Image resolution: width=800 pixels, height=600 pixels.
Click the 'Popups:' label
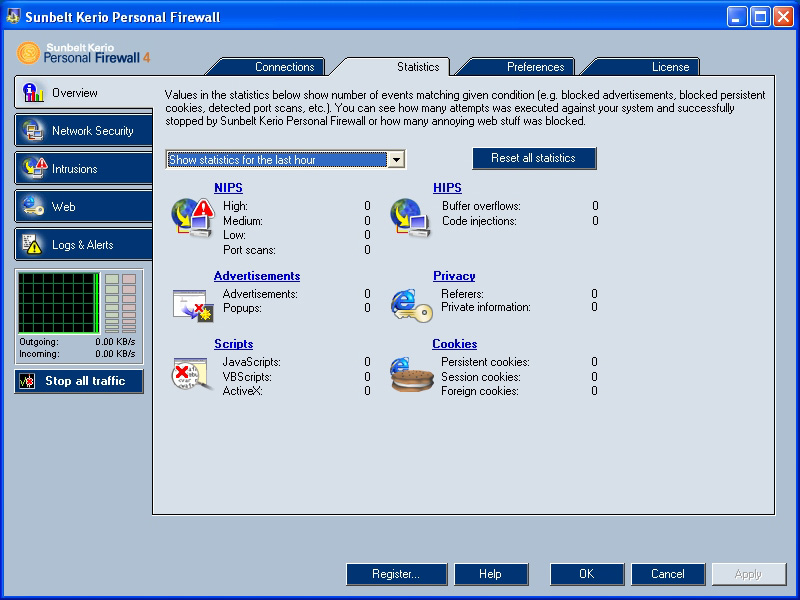242,308
